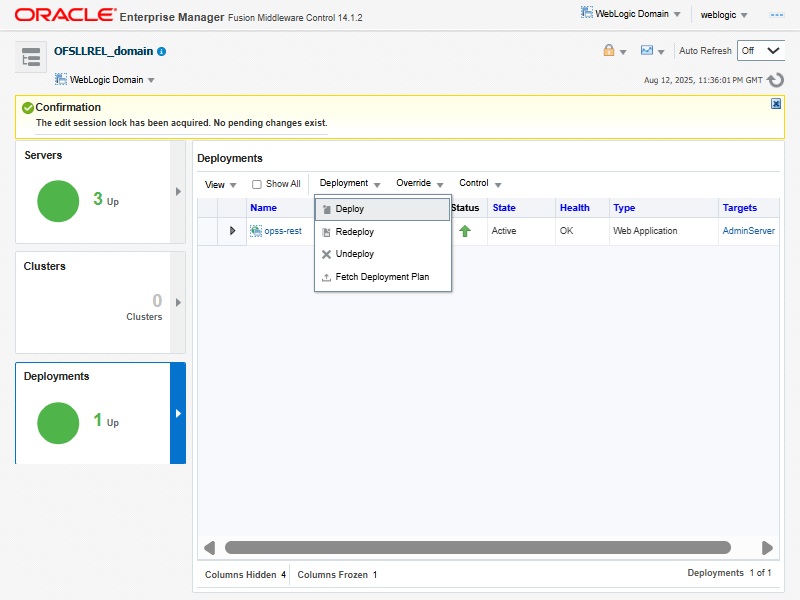The height and width of the screenshot is (600, 800).
Task: Click the Redeploy menu icon
Action: 327,232
